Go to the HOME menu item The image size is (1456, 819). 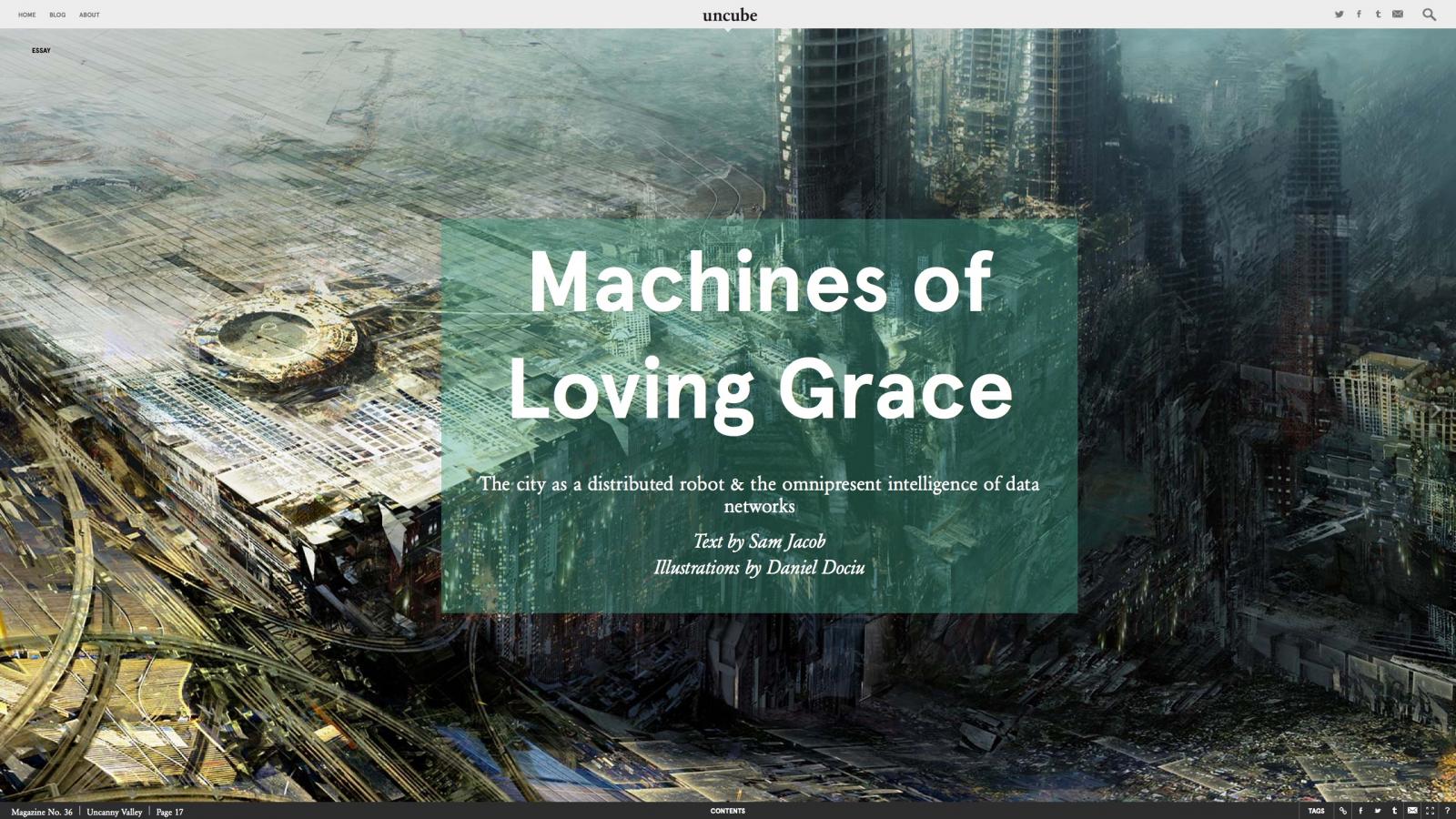(x=27, y=15)
